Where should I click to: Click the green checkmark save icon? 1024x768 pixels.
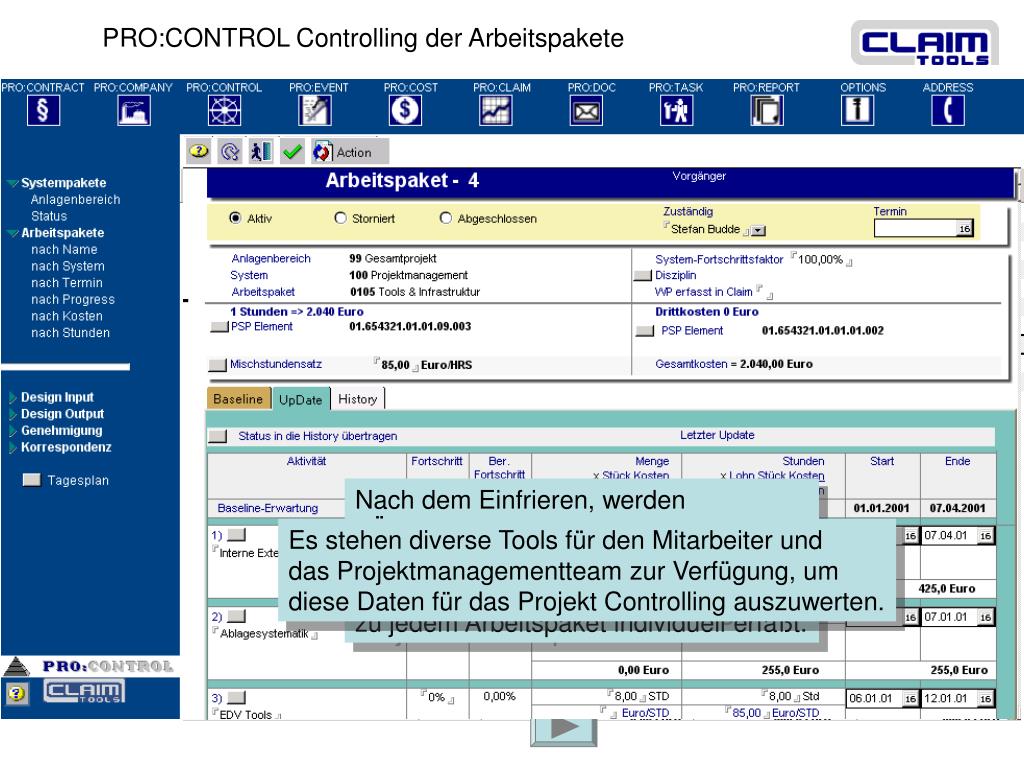point(292,152)
